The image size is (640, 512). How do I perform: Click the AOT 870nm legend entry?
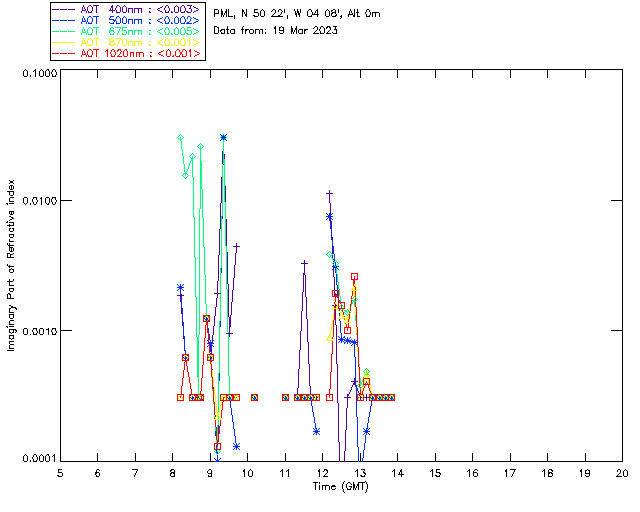pyautogui.click(x=127, y=42)
